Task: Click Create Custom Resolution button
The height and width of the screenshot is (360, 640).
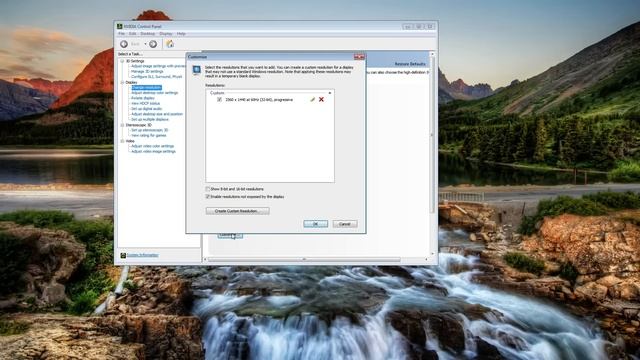Action: [x=238, y=211]
